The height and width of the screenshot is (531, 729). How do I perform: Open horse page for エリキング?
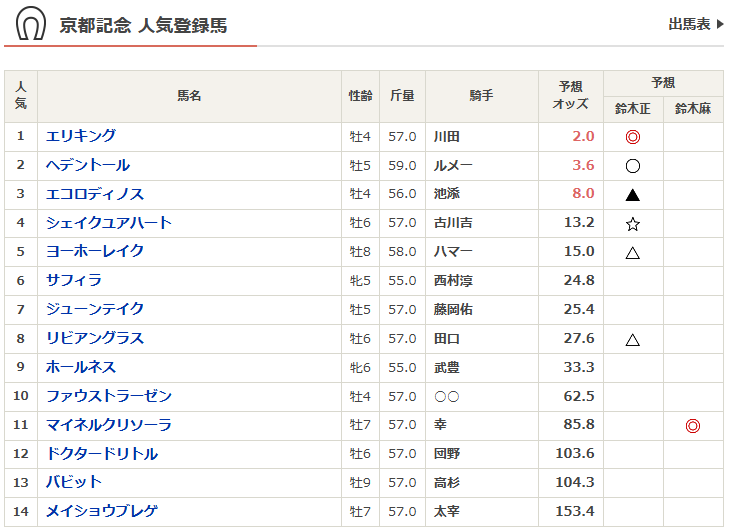tap(81, 136)
